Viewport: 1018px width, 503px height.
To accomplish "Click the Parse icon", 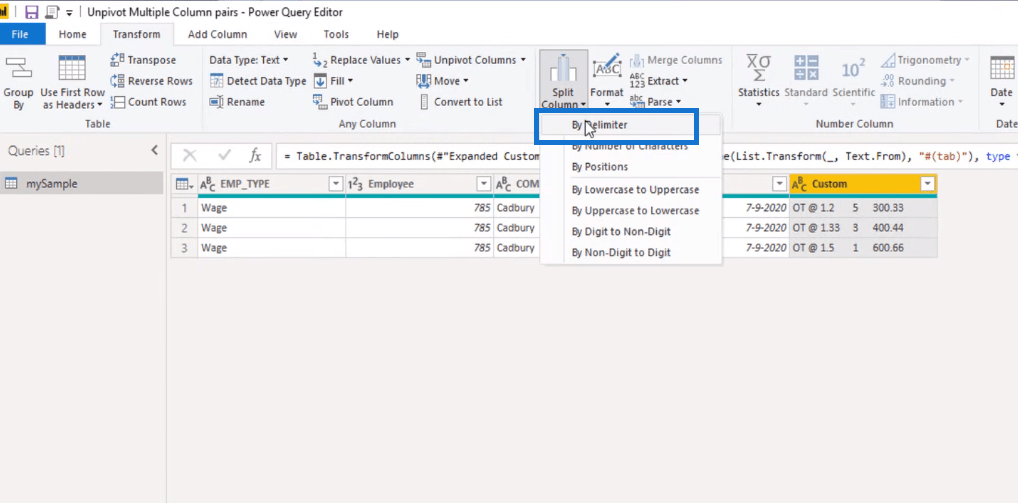I will click(x=637, y=102).
